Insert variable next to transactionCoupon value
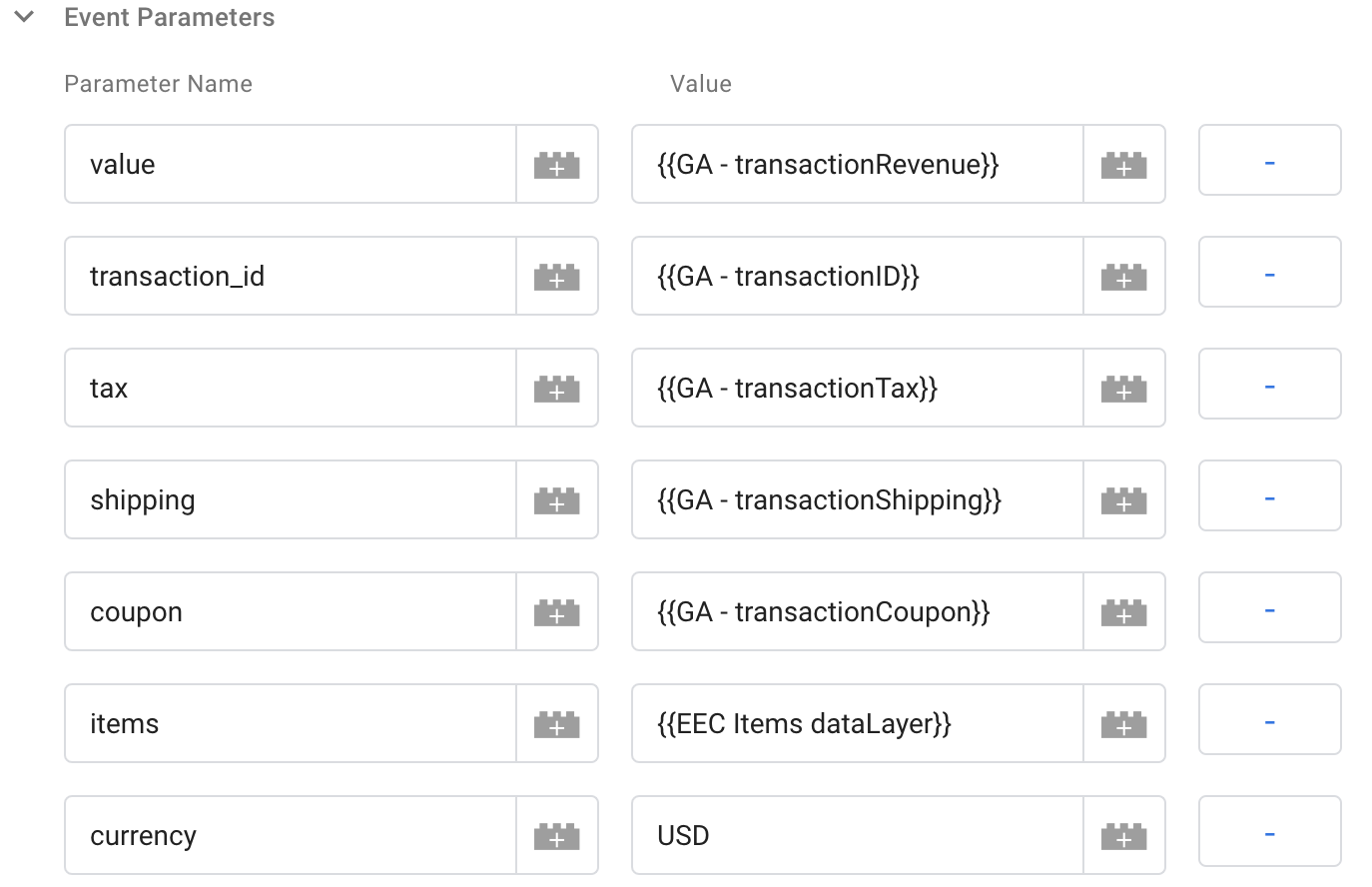The image size is (1372, 887). [x=1124, y=611]
